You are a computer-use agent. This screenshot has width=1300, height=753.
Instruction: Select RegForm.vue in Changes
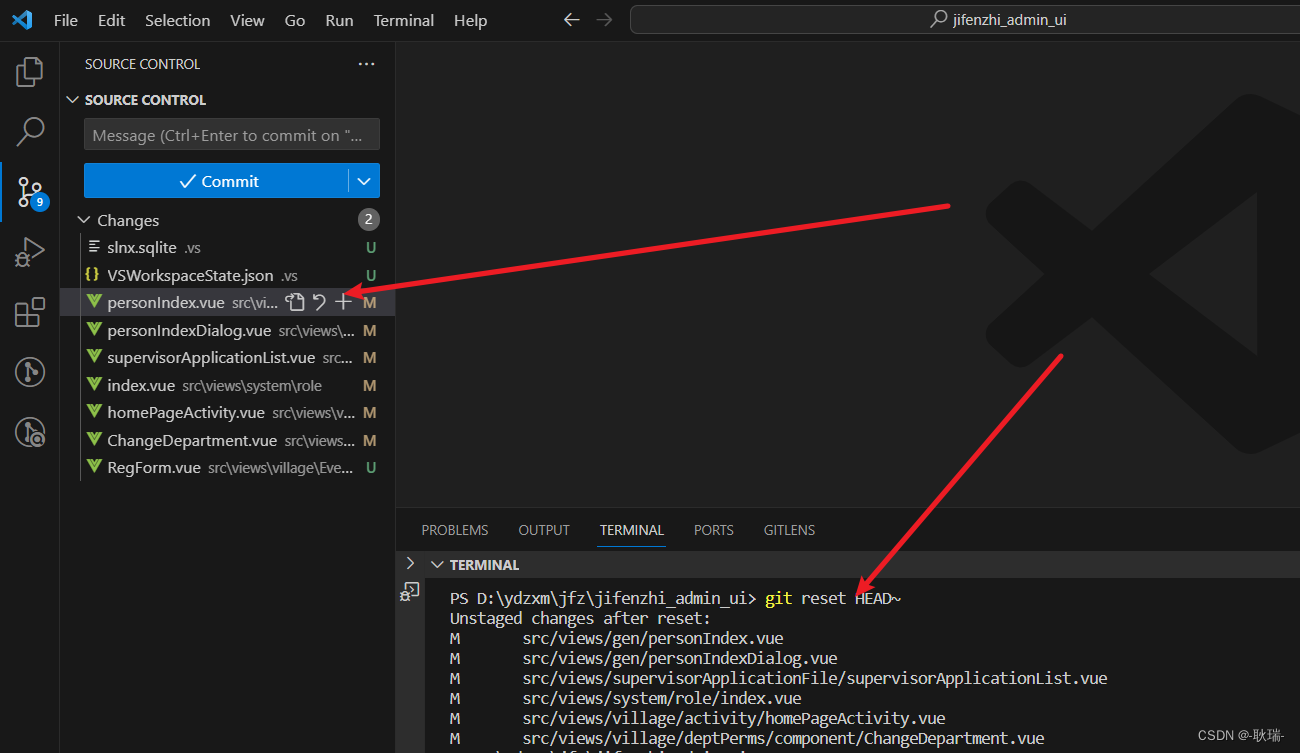coord(227,467)
